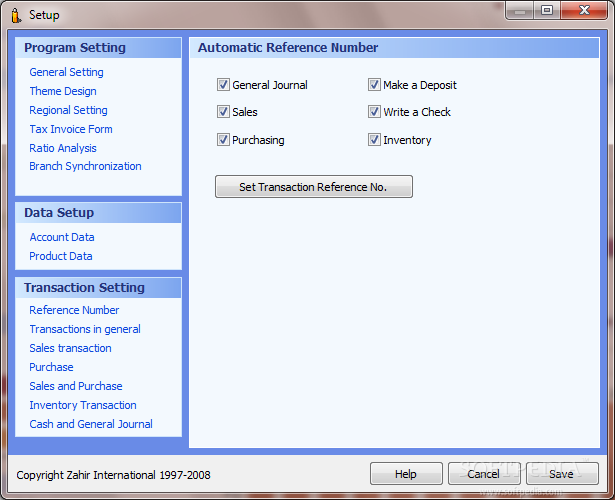Open Account Data setup
This screenshot has width=615, height=500.
point(62,237)
